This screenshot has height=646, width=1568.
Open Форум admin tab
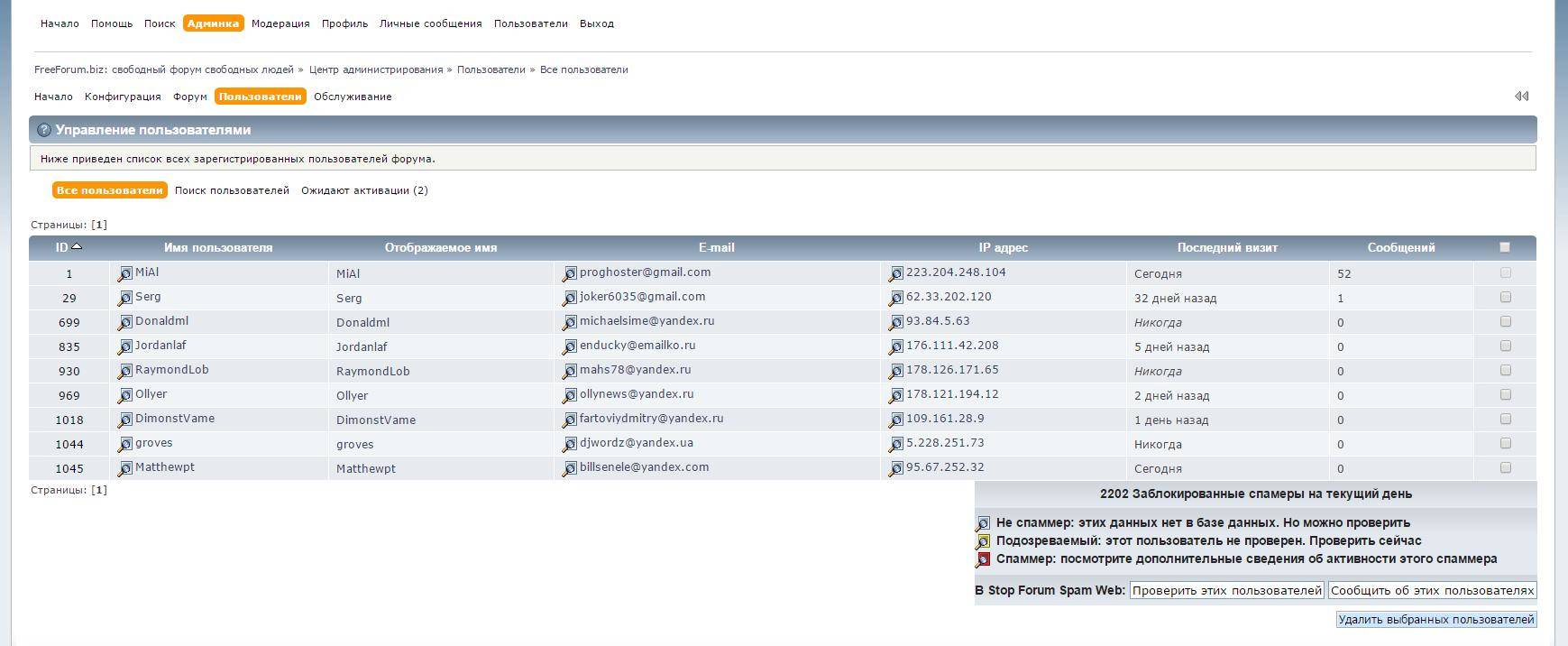pyautogui.click(x=190, y=97)
